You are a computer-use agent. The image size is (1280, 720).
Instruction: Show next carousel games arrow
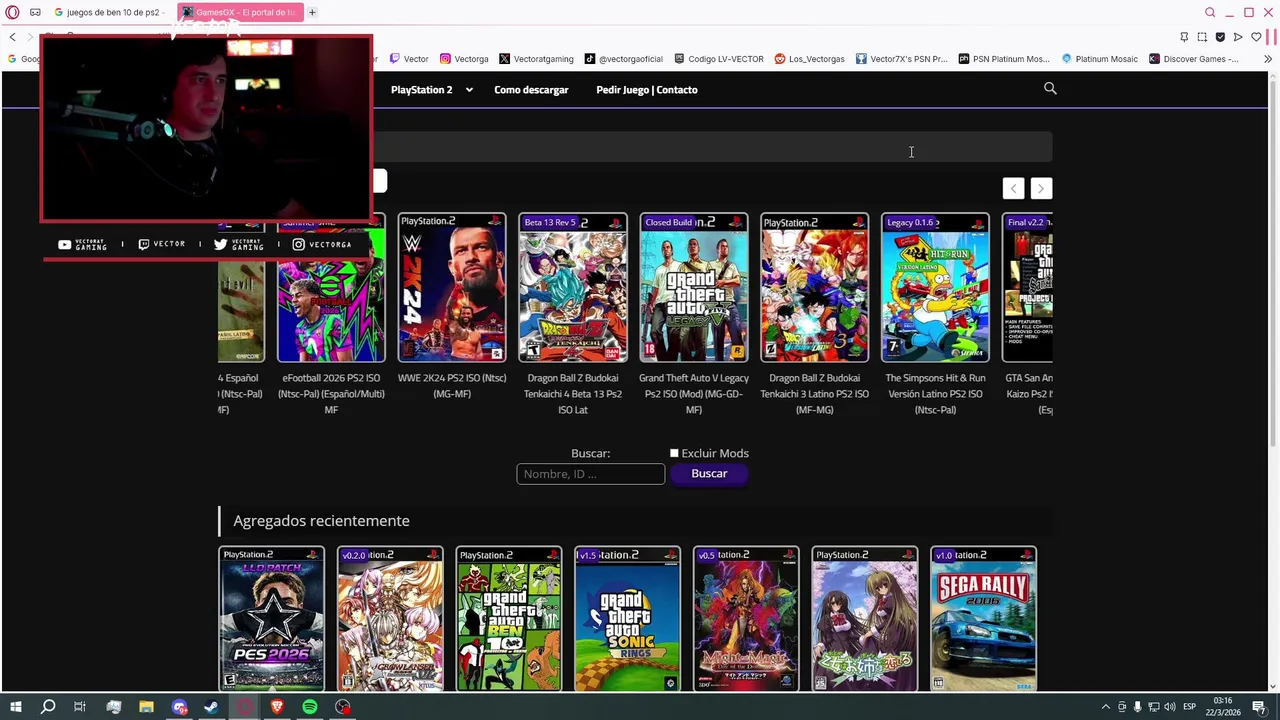click(x=1041, y=188)
